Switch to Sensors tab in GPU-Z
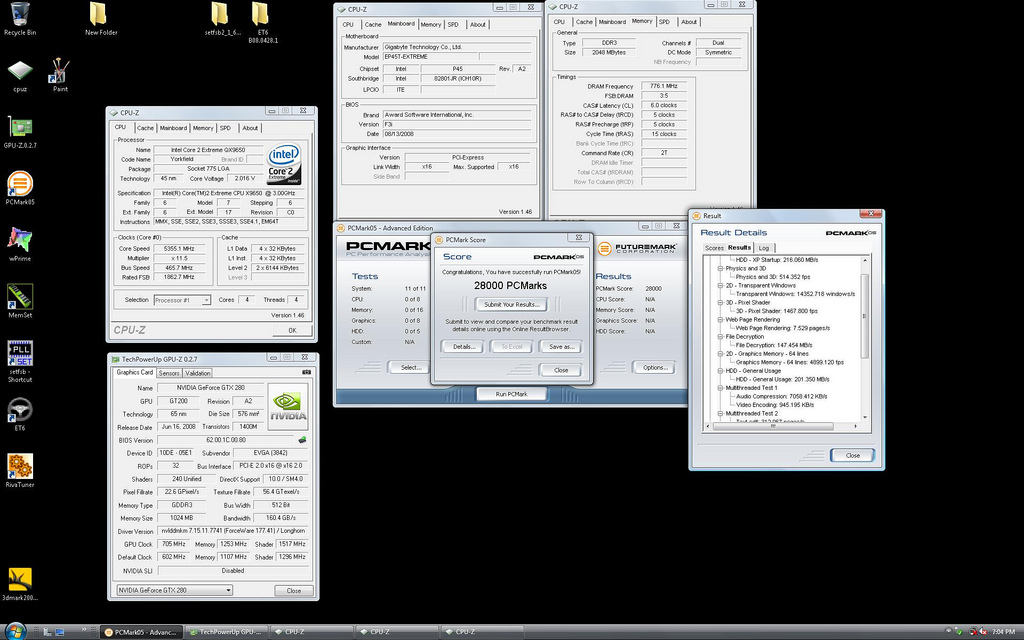The image size is (1024, 640). 169,373
